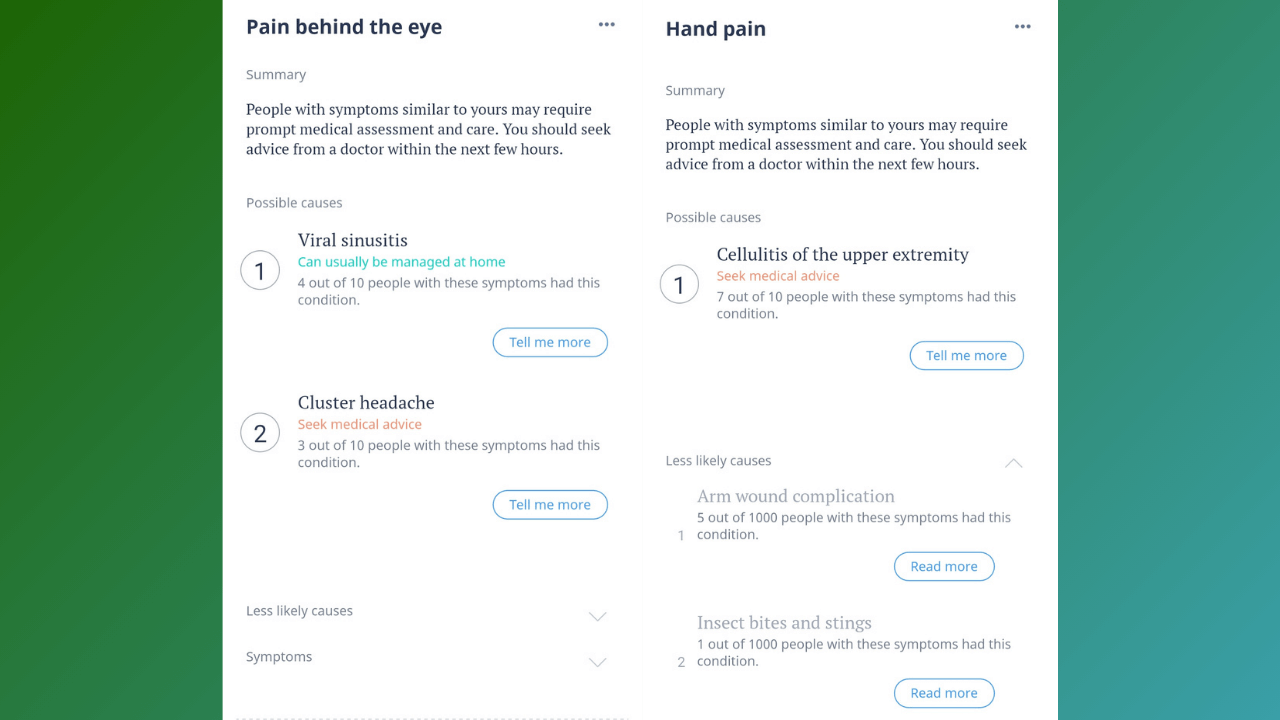
Task: Click Seek medical advice under Cluster headache
Action: point(359,423)
